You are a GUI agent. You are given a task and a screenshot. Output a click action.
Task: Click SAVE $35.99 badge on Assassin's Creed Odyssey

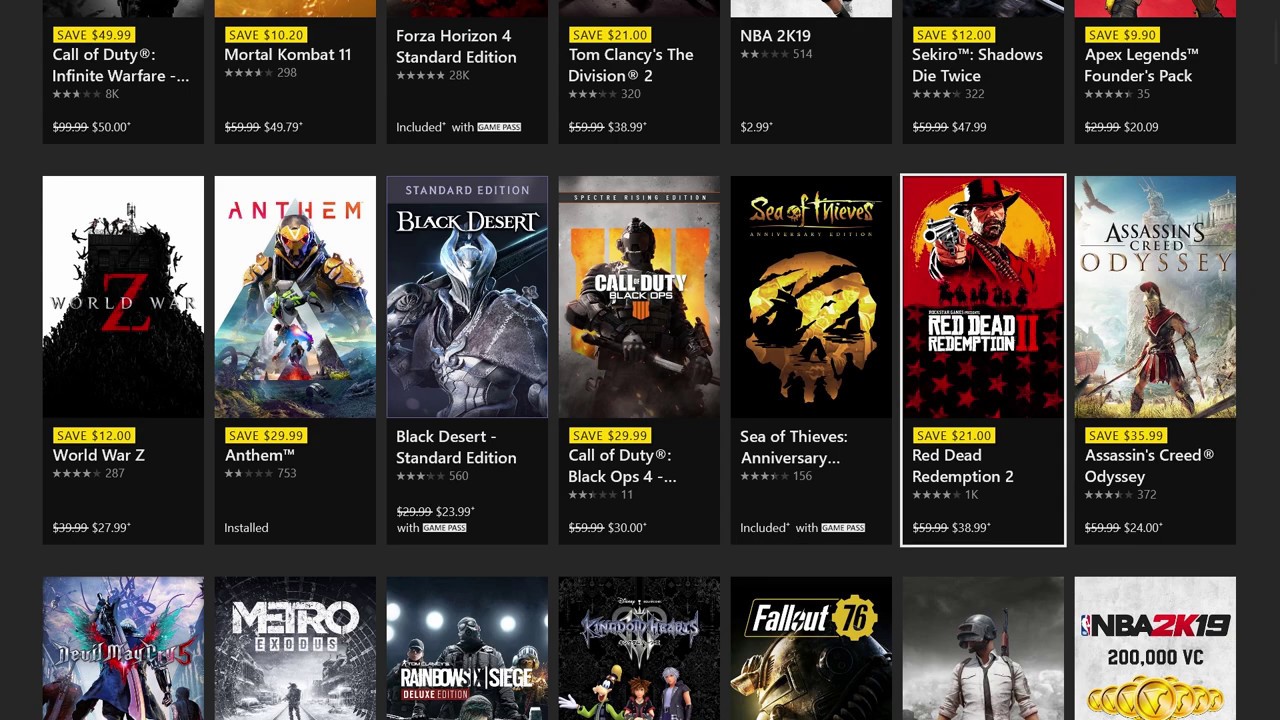(x=1126, y=435)
